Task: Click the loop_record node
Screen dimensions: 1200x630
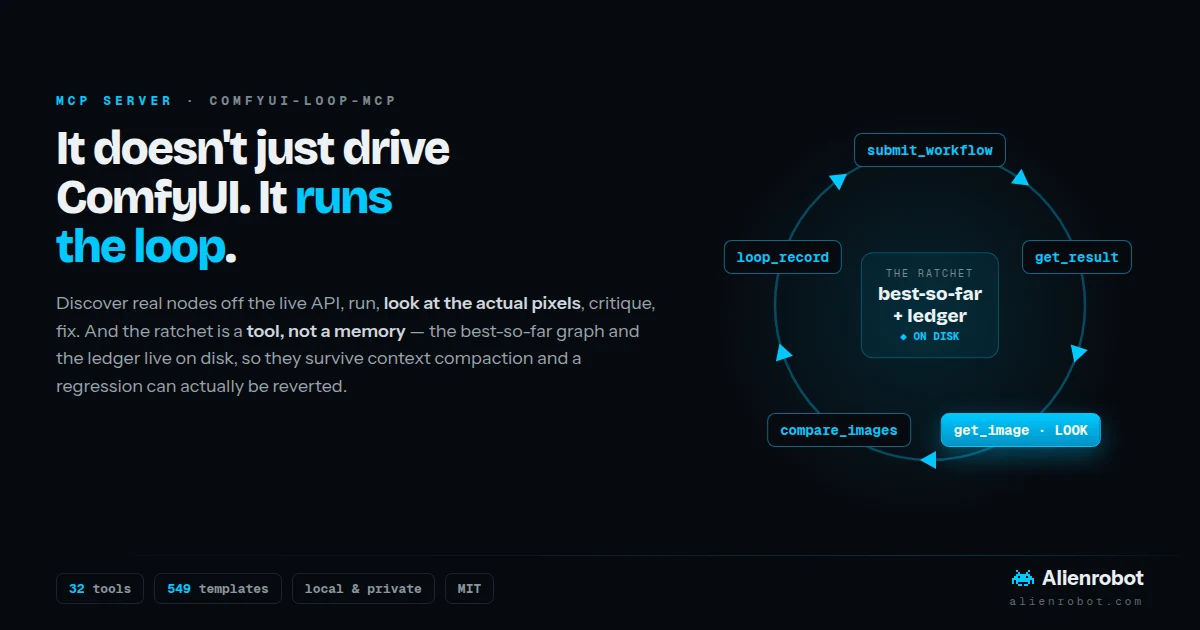Action: [x=783, y=257]
